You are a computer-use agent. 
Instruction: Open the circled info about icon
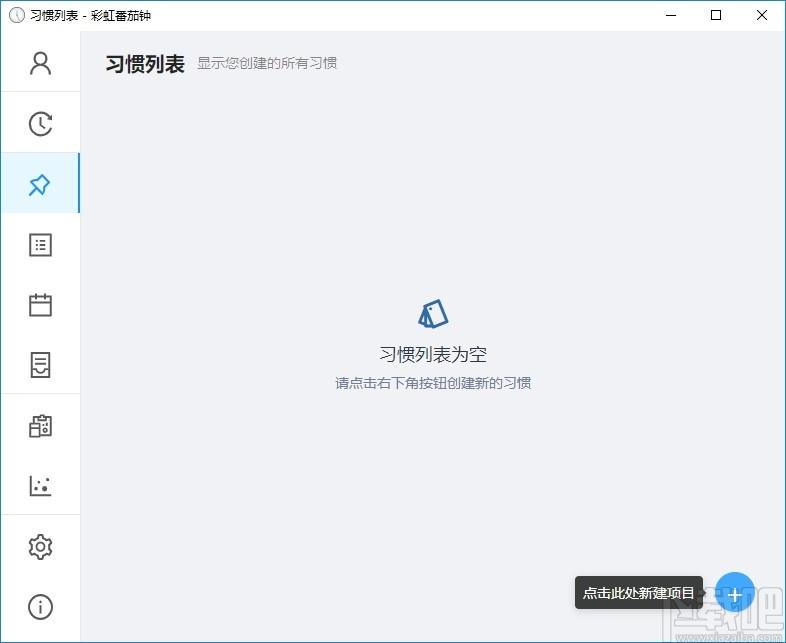[x=40, y=607]
